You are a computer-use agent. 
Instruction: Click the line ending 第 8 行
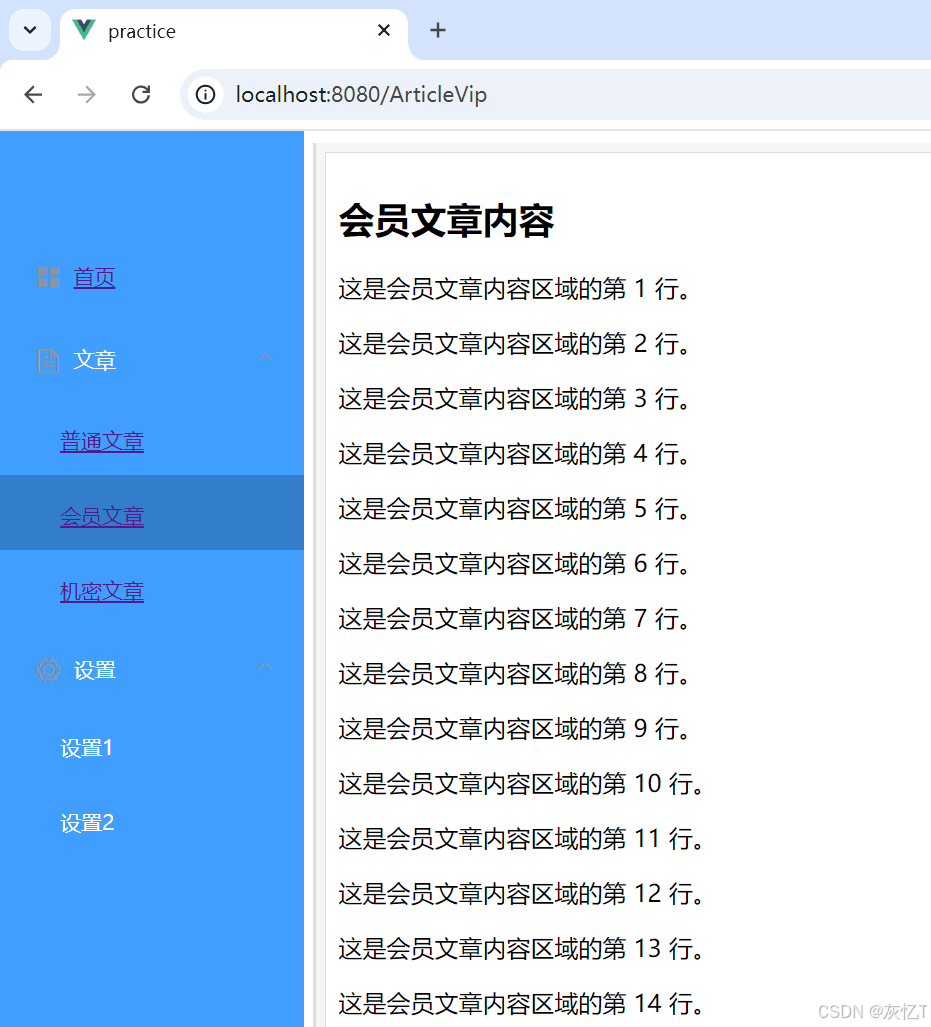point(514,674)
